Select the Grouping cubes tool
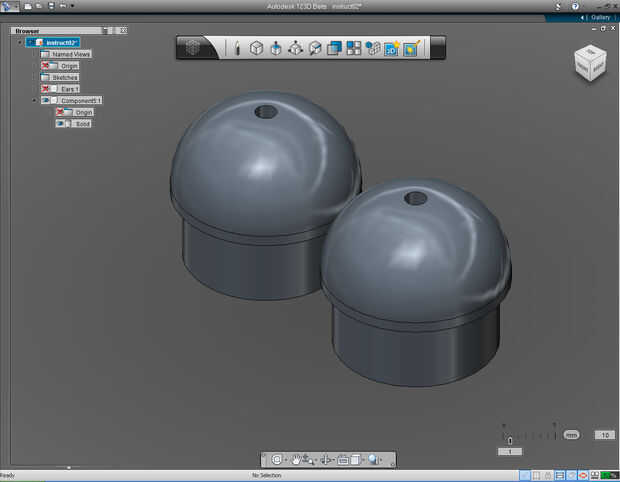 click(x=372, y=48)
